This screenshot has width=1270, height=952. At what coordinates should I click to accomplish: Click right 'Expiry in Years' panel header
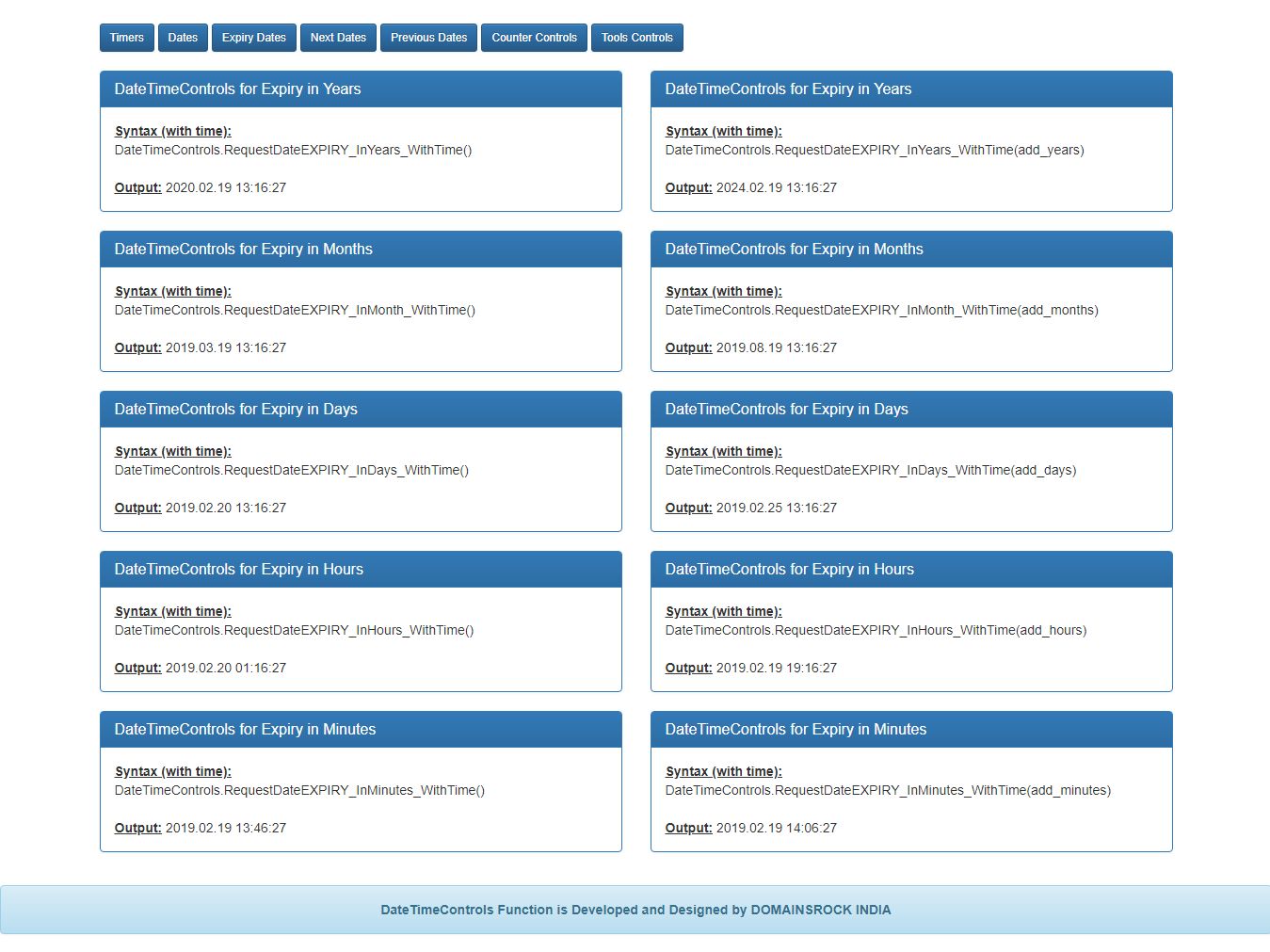pos(911,89)
